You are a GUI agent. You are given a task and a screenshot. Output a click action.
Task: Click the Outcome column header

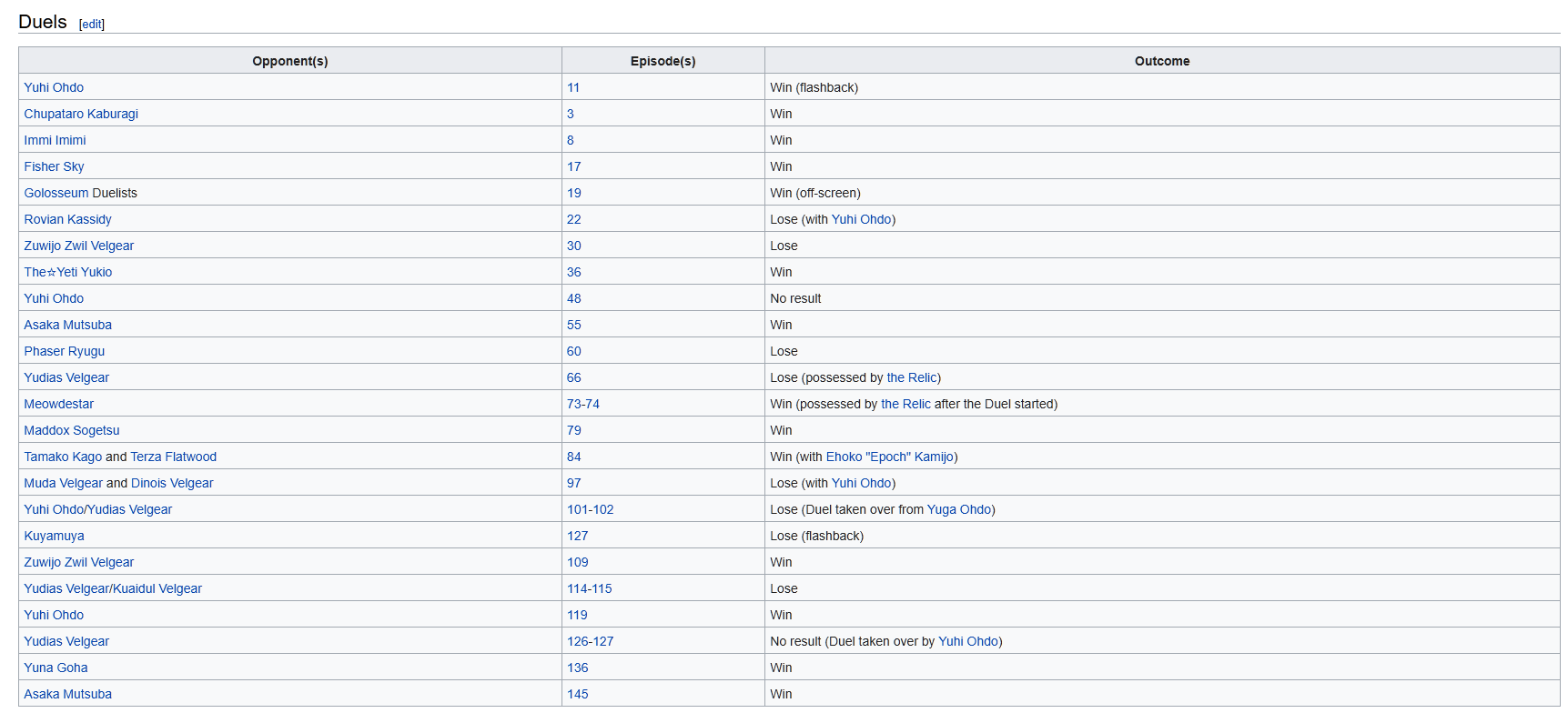tap(1162, 61)
